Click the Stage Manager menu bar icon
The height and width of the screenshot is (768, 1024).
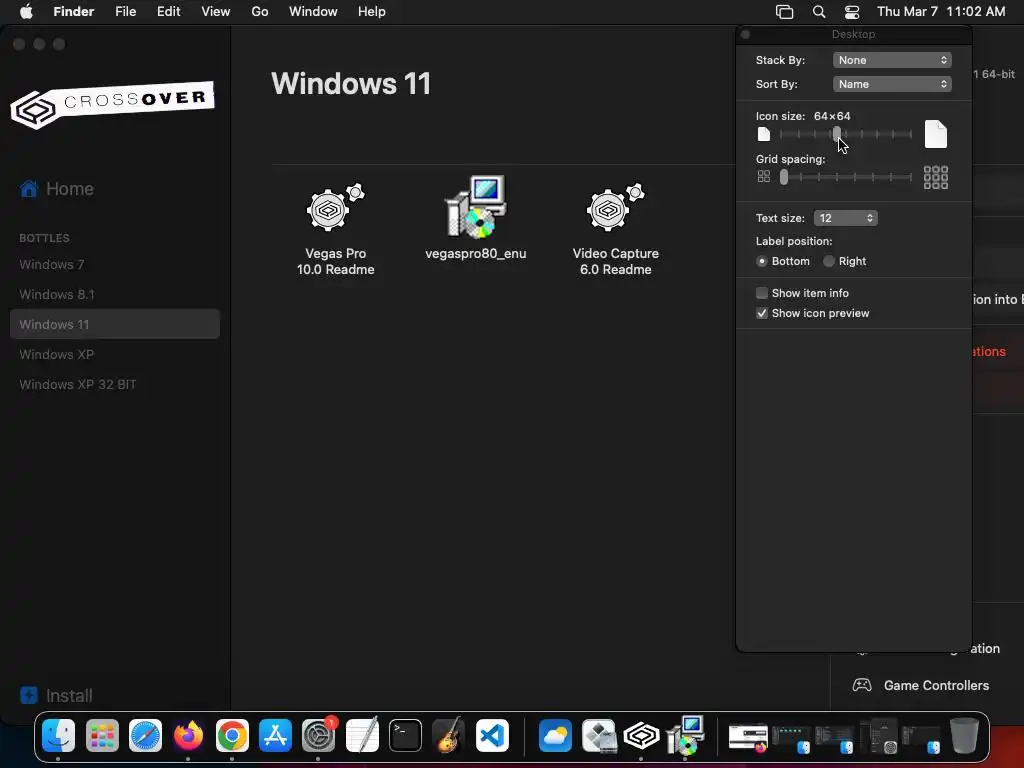click(x=784, y=12)
